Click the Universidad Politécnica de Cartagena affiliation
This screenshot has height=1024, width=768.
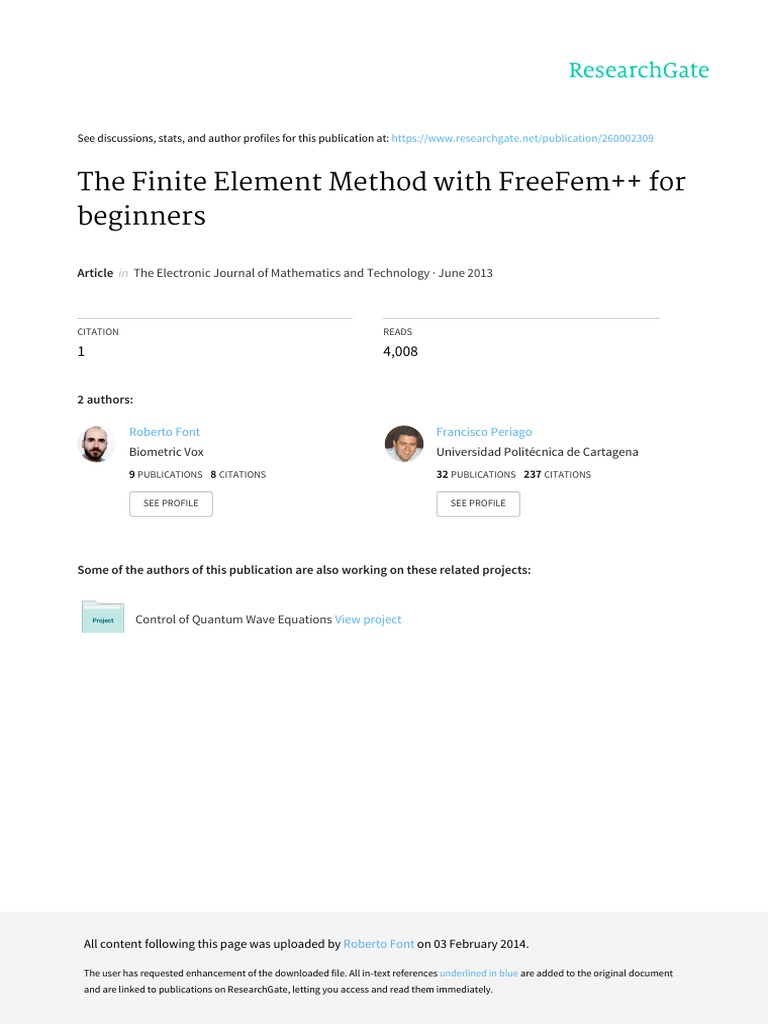point(537,452)
